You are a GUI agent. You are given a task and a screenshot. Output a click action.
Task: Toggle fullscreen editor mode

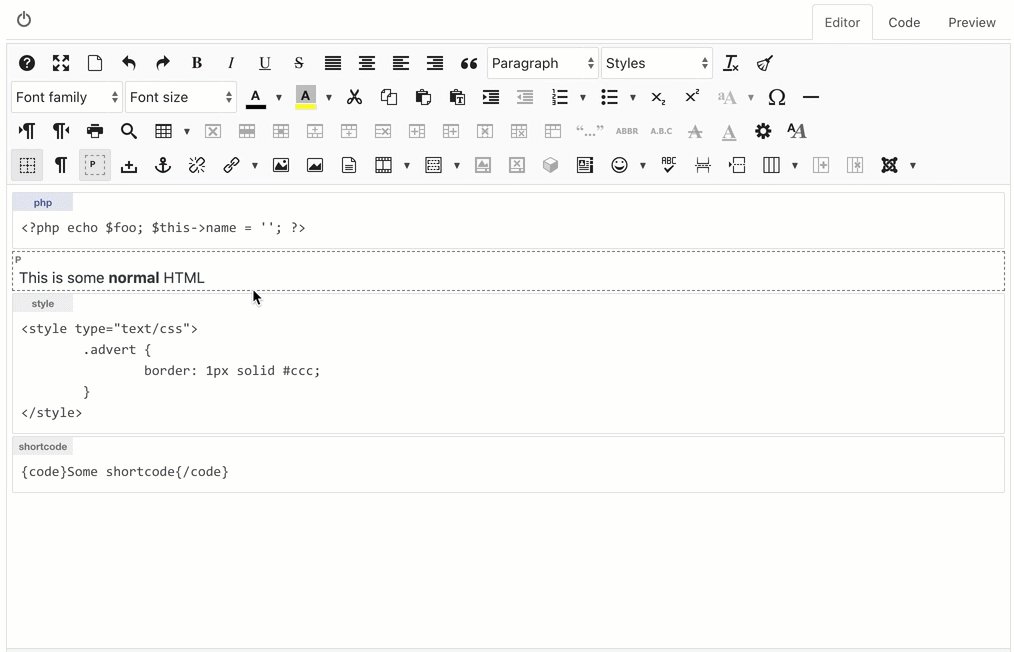(61, 63)
